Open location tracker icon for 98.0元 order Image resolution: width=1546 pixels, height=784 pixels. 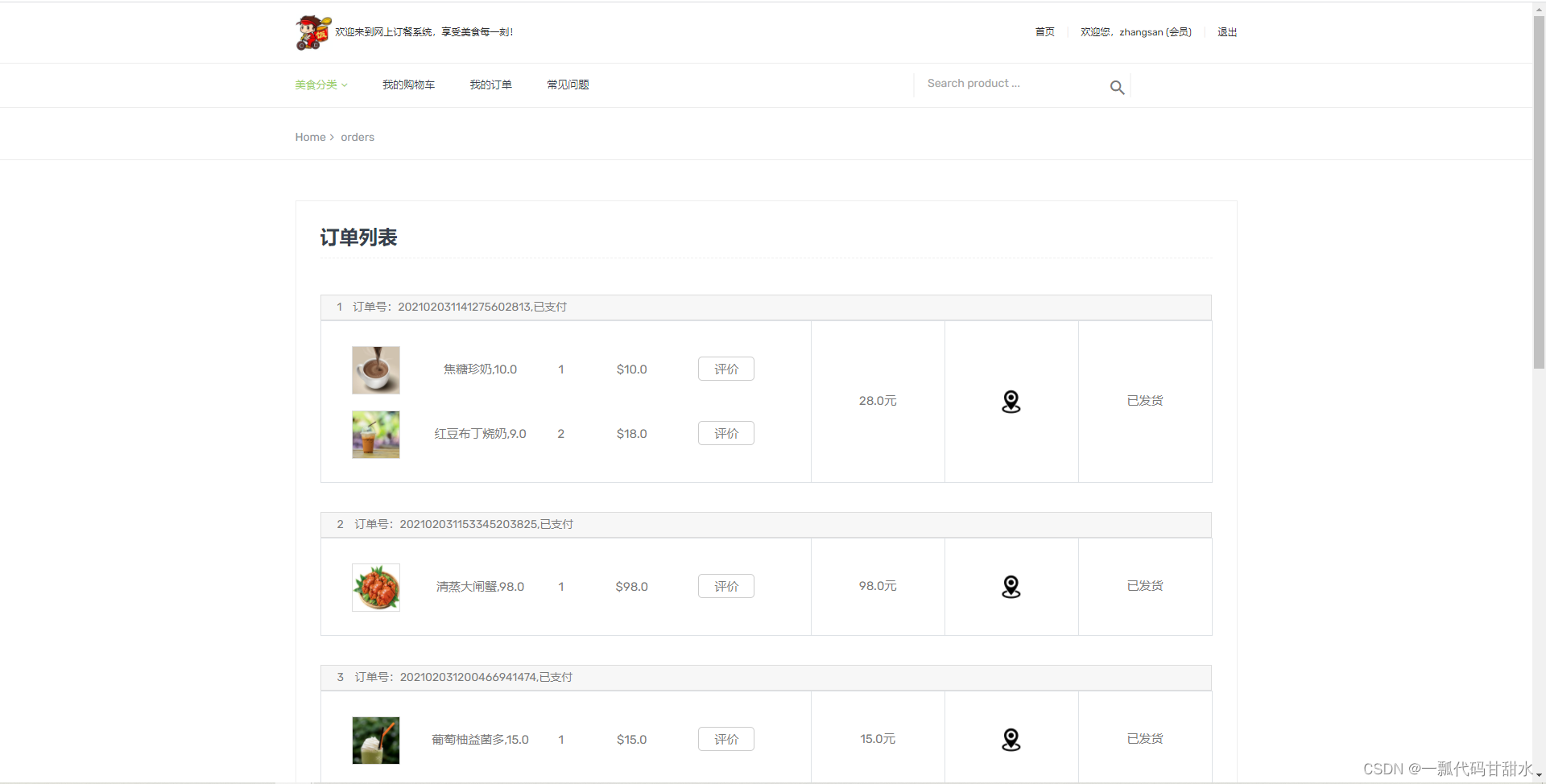[x=1011, y=586]
